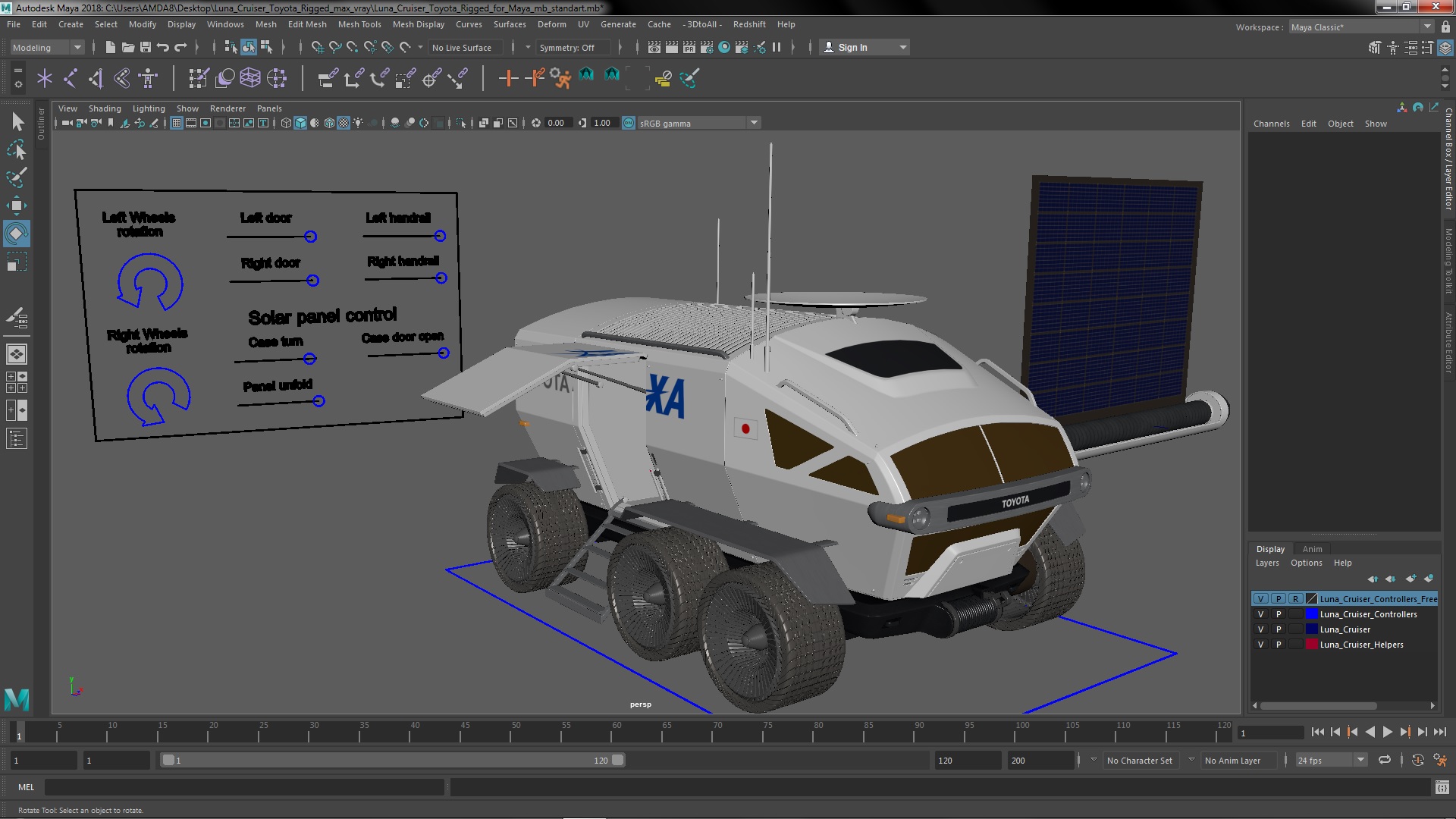
Task: Start IPR render icon
Action: (689, 47)
